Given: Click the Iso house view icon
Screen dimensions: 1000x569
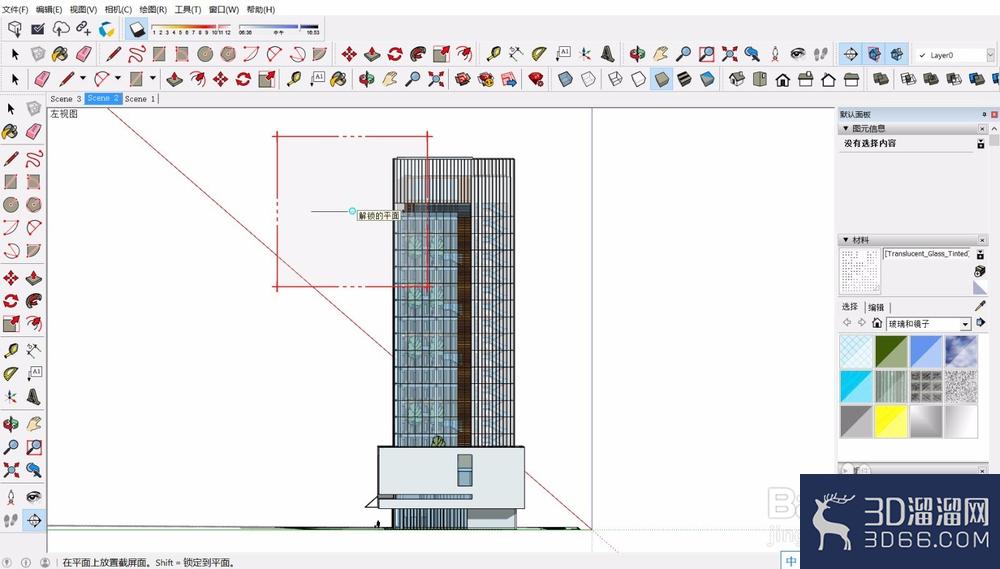Looking at the screenshot, I should 737,80.
